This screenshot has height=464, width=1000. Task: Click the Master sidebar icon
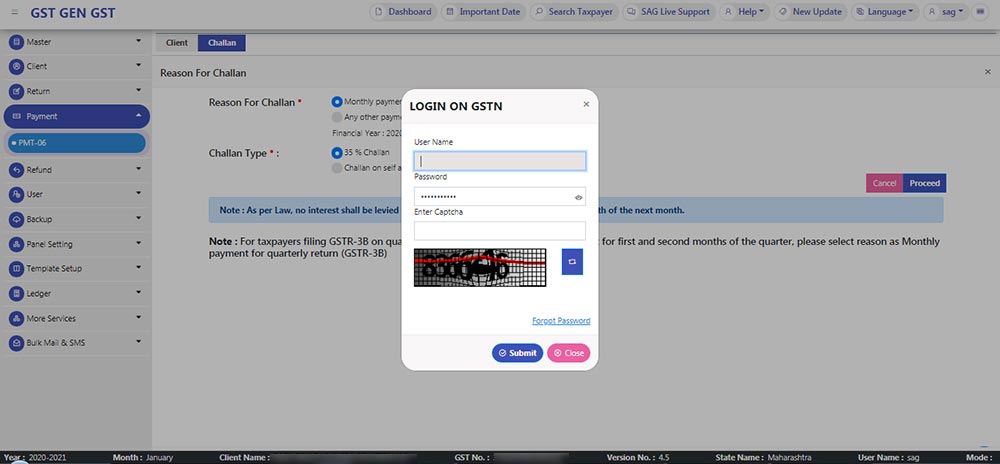click(x=16, y=42)
